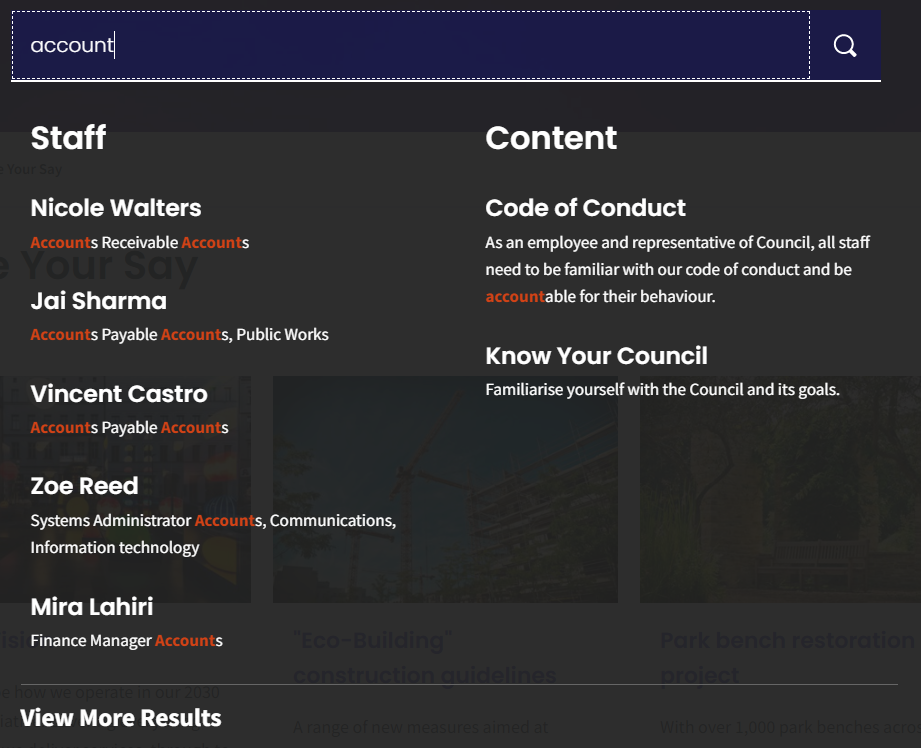Select Mira Lahiri, Finance Manager
This screenshot has height=748, width=921.
coord(92,607)
